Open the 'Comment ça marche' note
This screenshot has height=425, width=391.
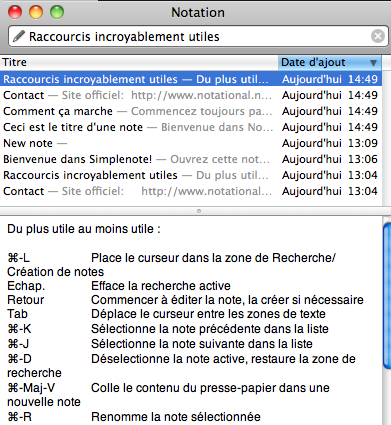coord(191,111)
